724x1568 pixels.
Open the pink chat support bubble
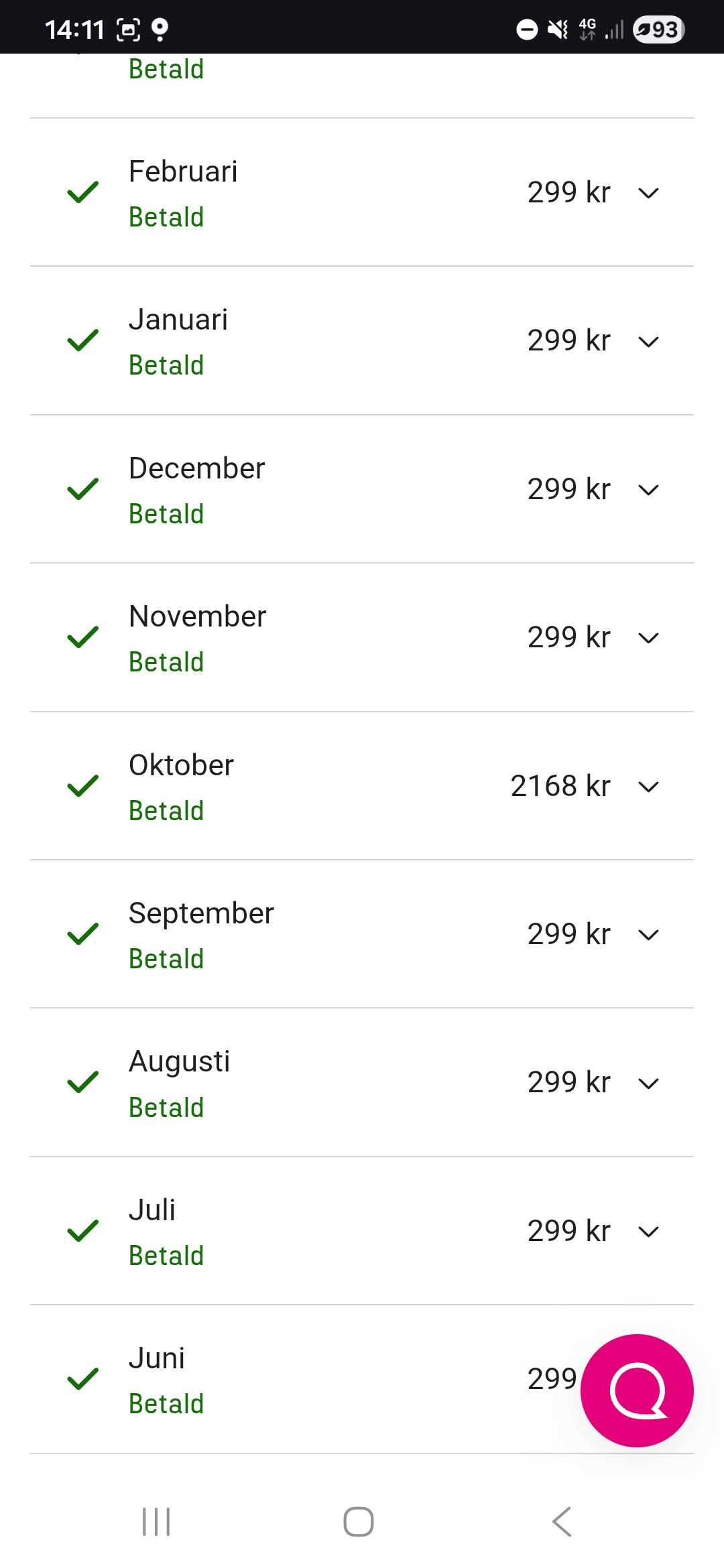tap(637, 1390)
